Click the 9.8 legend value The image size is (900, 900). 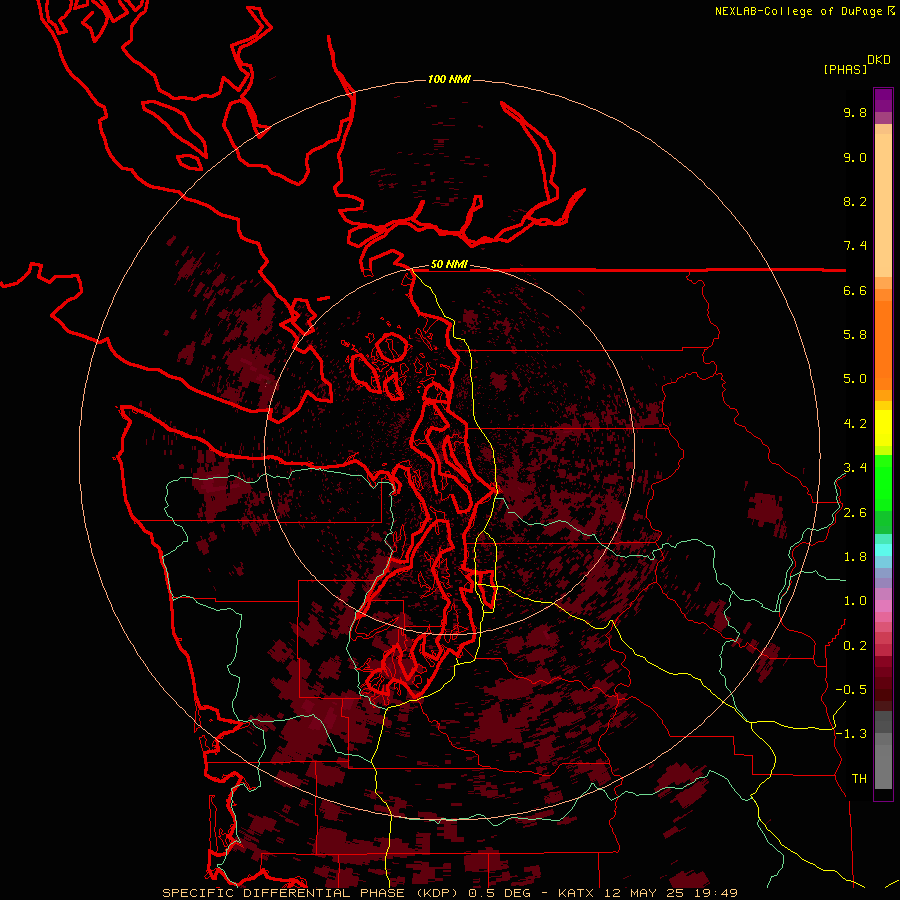855,112
